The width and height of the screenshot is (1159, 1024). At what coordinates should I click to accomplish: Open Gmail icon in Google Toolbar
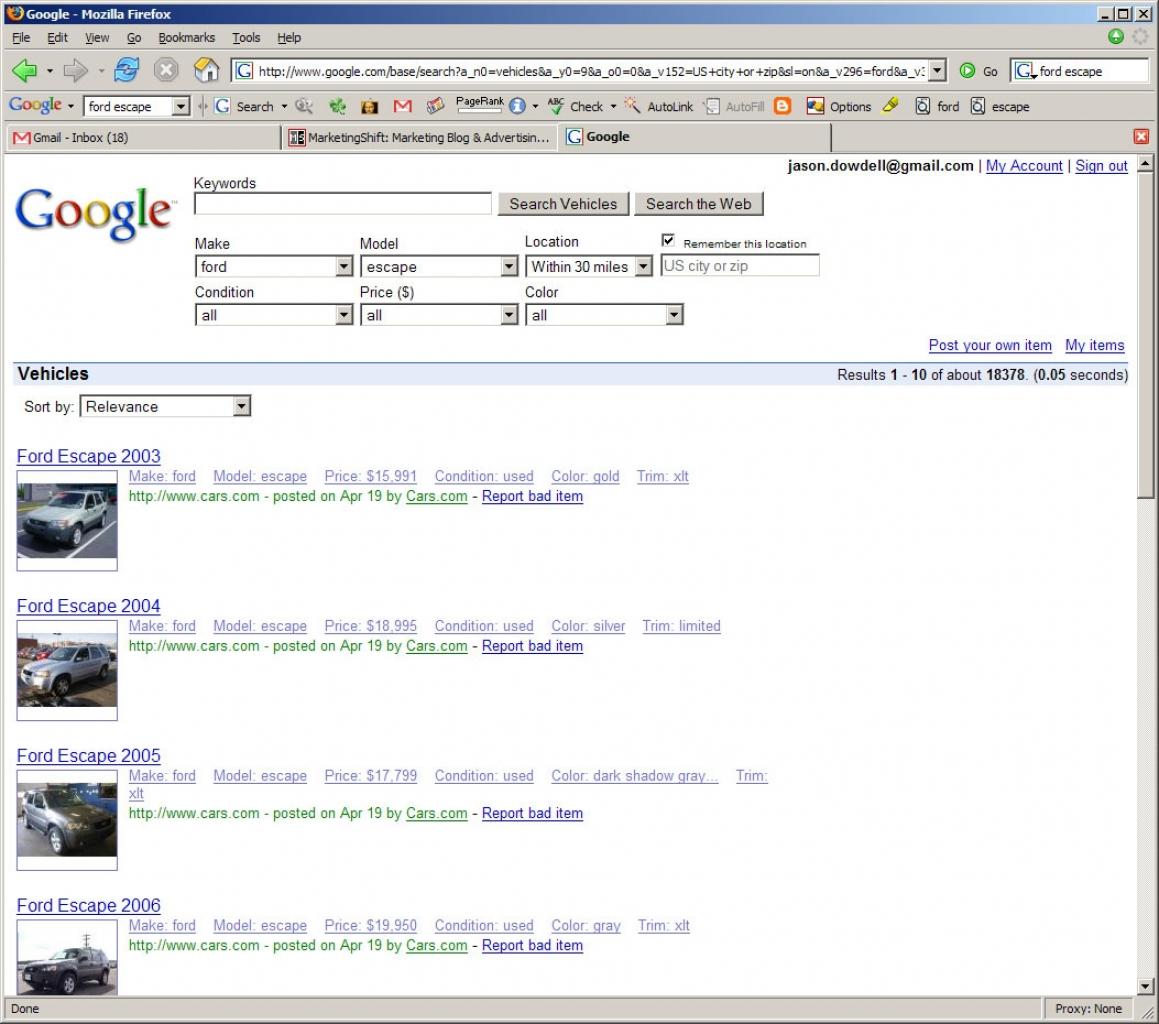click(402, 106)
